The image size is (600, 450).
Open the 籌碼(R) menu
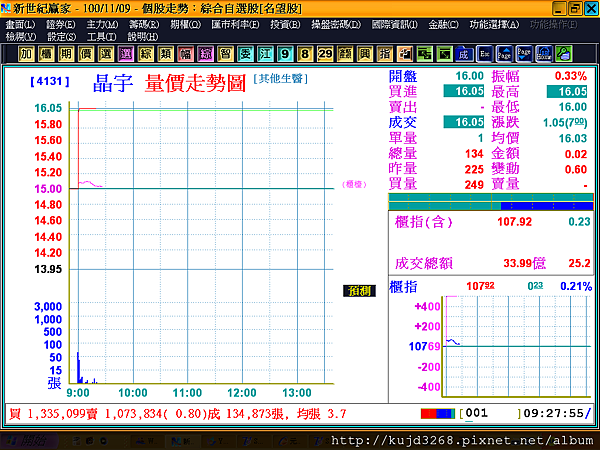[144, 25]
